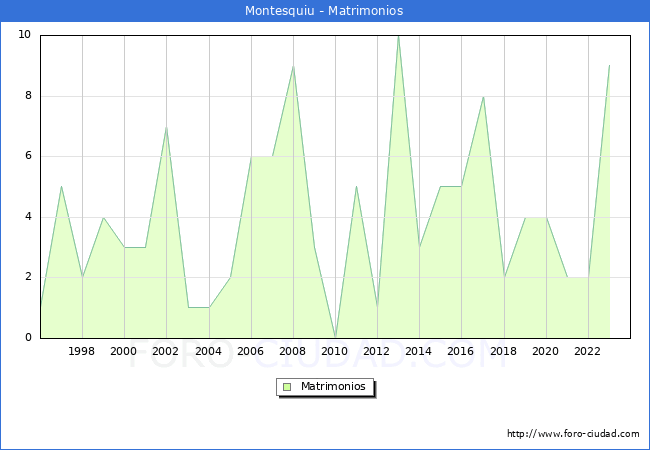Click the y-axis label 0
650x450 pixels.
point(28,337)
